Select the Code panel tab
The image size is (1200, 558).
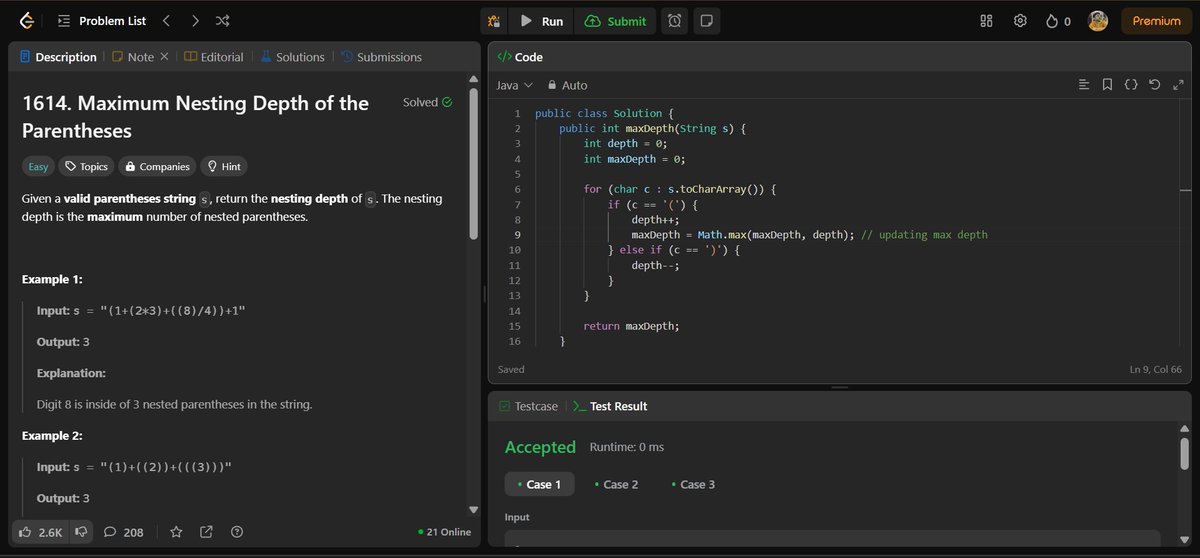520,57
